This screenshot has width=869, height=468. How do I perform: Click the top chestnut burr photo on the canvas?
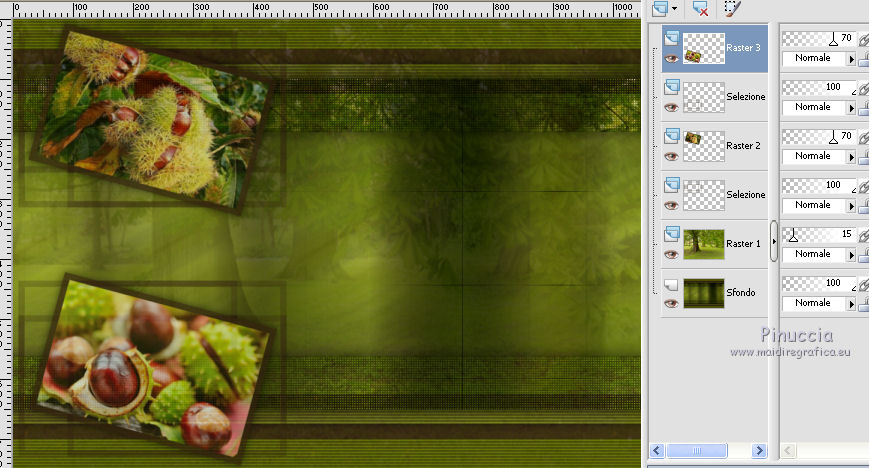[151, 119]
